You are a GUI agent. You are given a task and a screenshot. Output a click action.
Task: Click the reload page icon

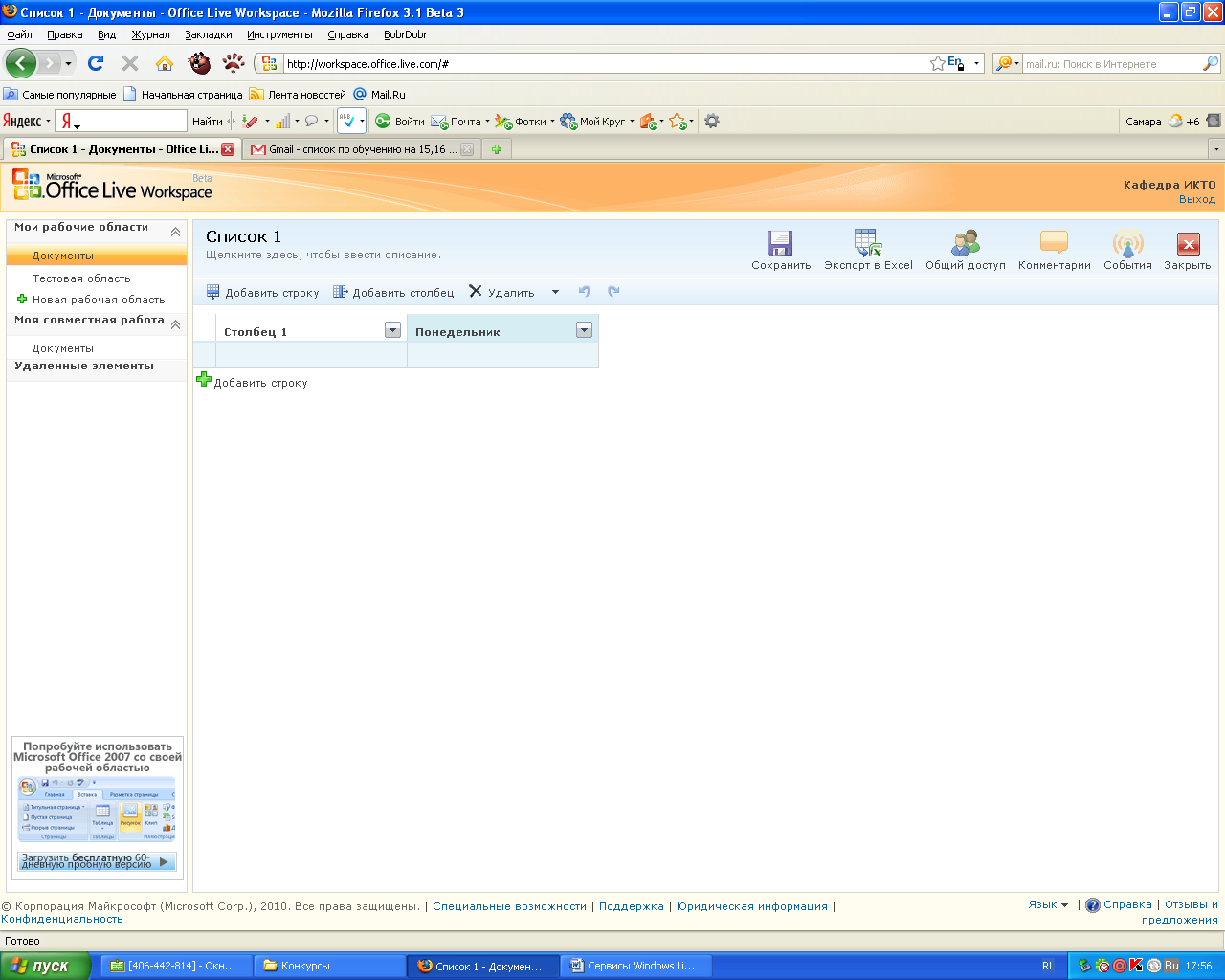coord(96,63)
